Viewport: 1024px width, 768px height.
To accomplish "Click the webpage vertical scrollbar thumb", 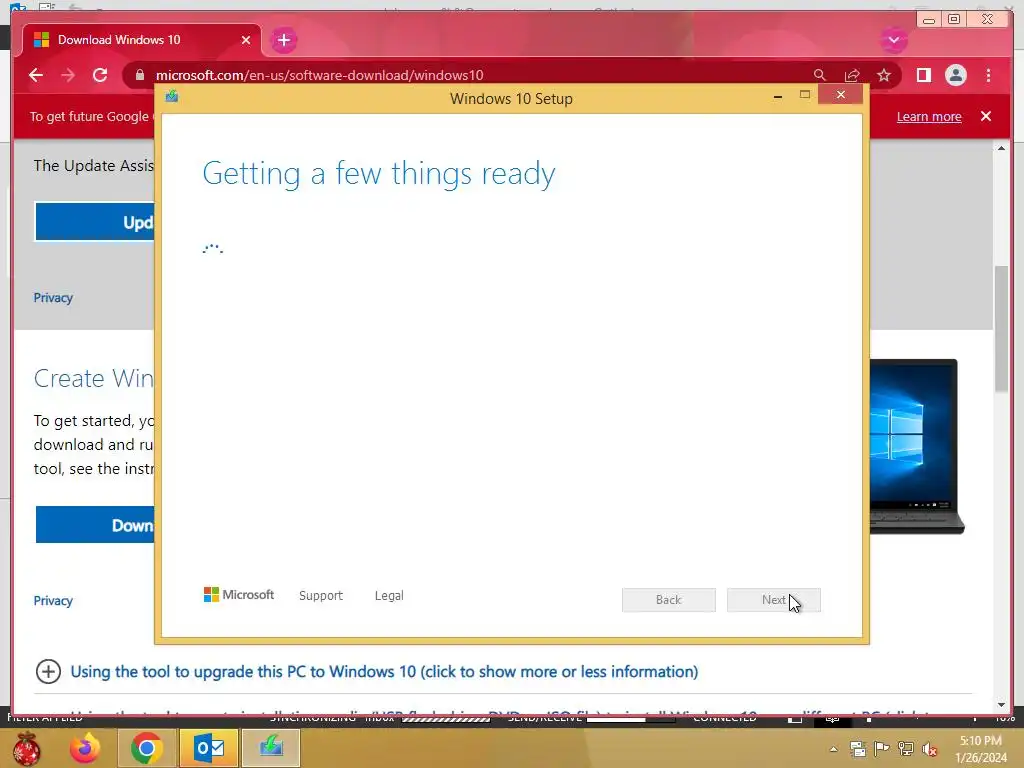I will coord(1002,329).
